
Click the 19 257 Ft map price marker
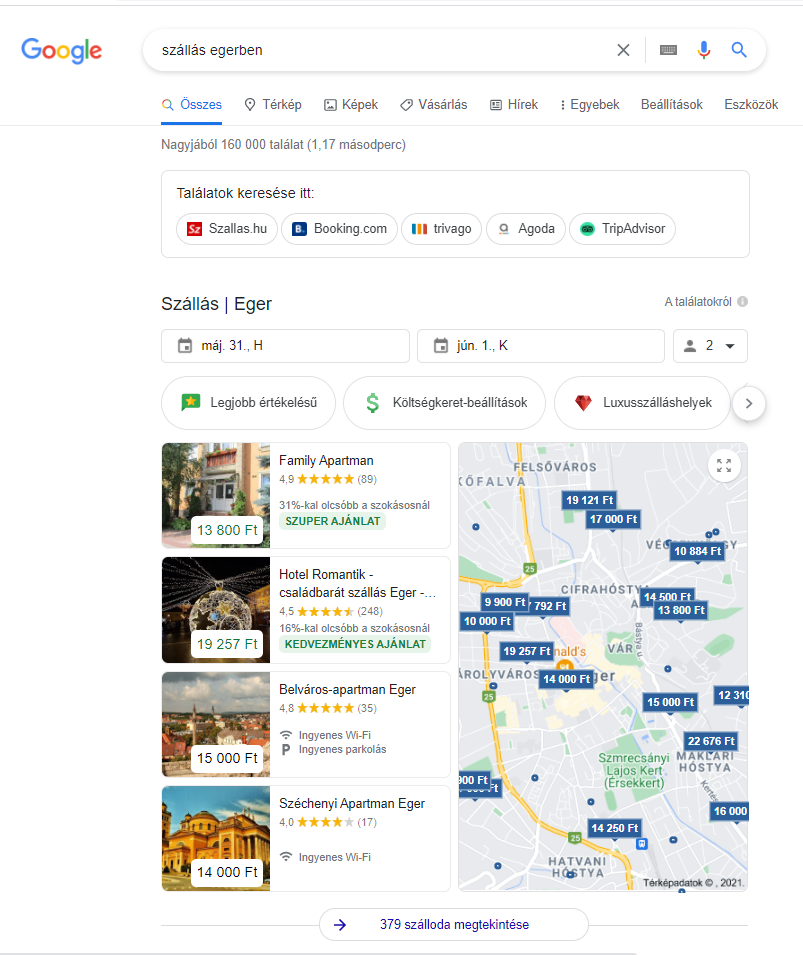tap(526, 652)
